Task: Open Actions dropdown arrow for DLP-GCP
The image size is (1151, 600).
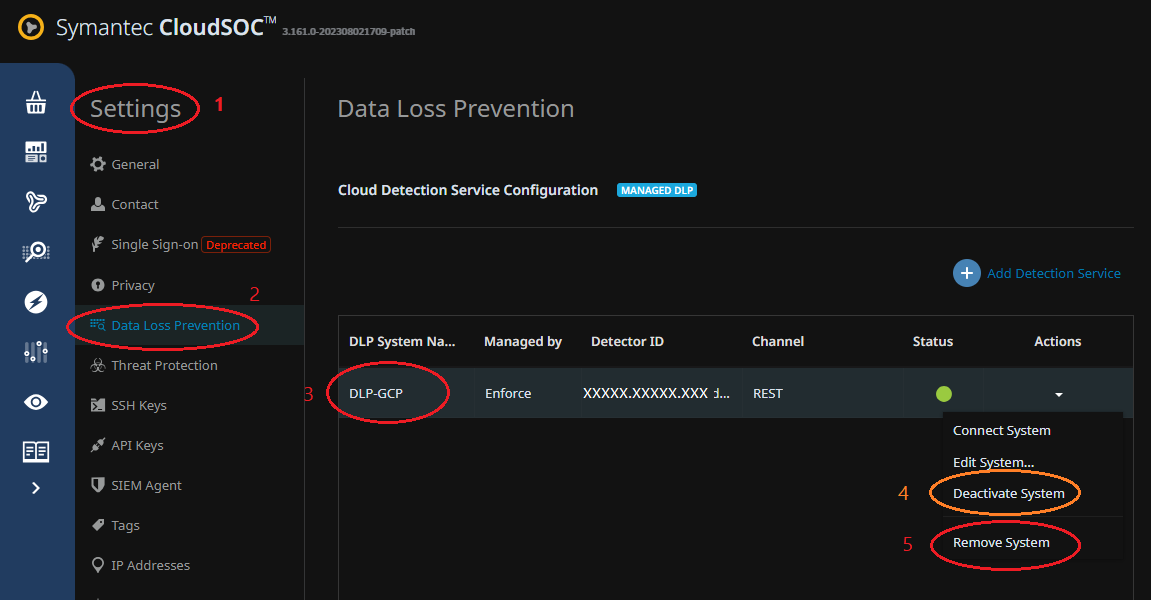Action: (x=1058, y=395)
